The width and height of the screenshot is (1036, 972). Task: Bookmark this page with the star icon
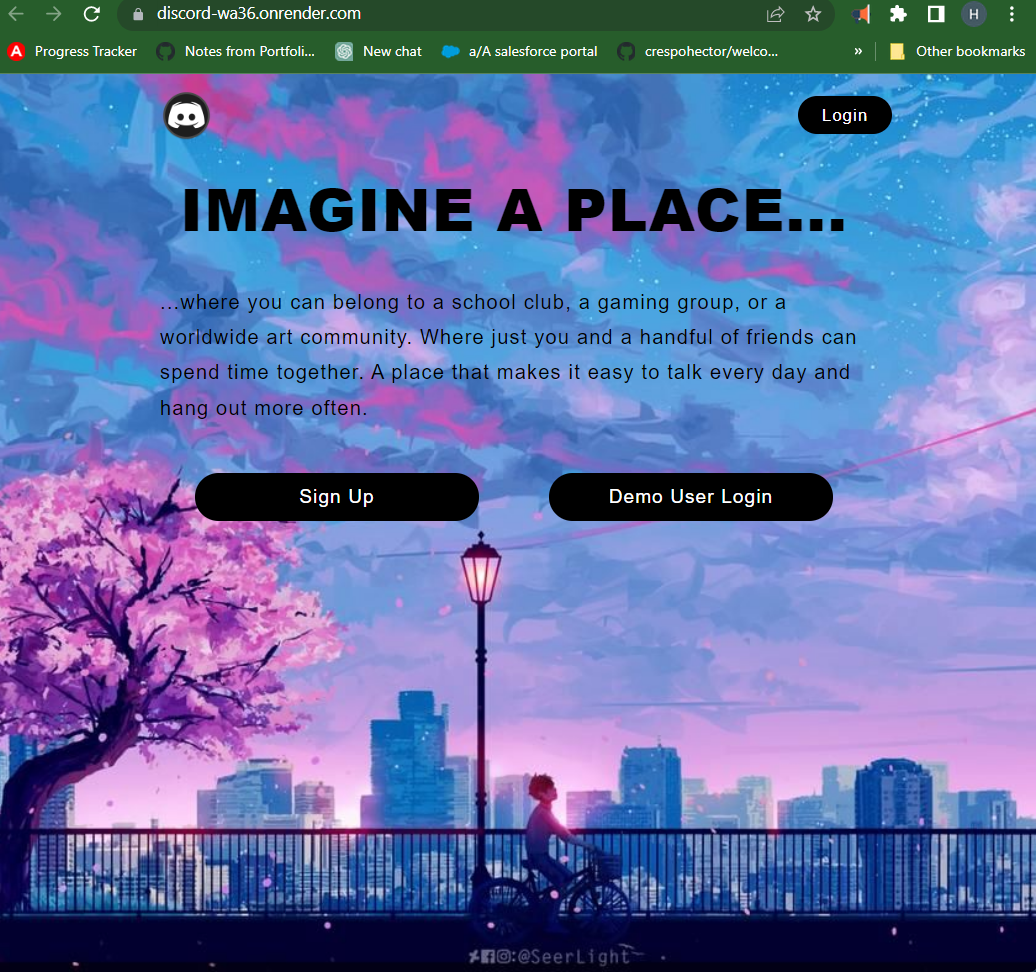(813, 14)
